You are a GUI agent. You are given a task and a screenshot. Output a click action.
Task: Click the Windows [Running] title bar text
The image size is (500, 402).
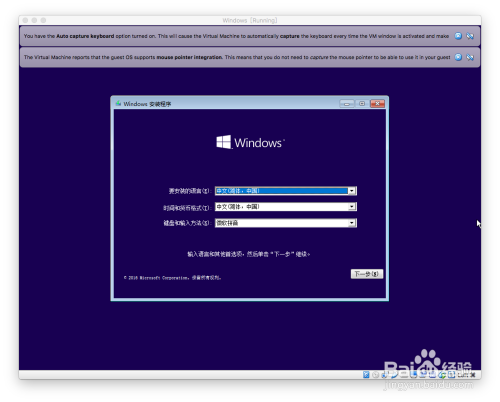250,20
